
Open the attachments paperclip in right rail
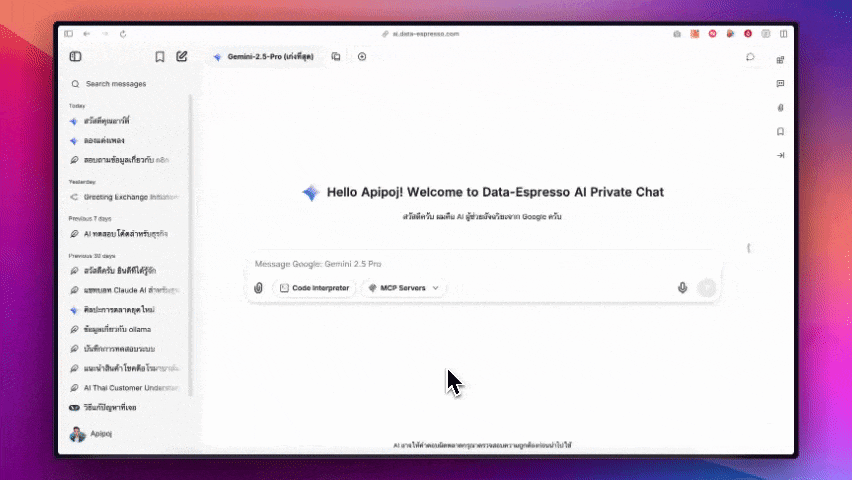(780, 108)
